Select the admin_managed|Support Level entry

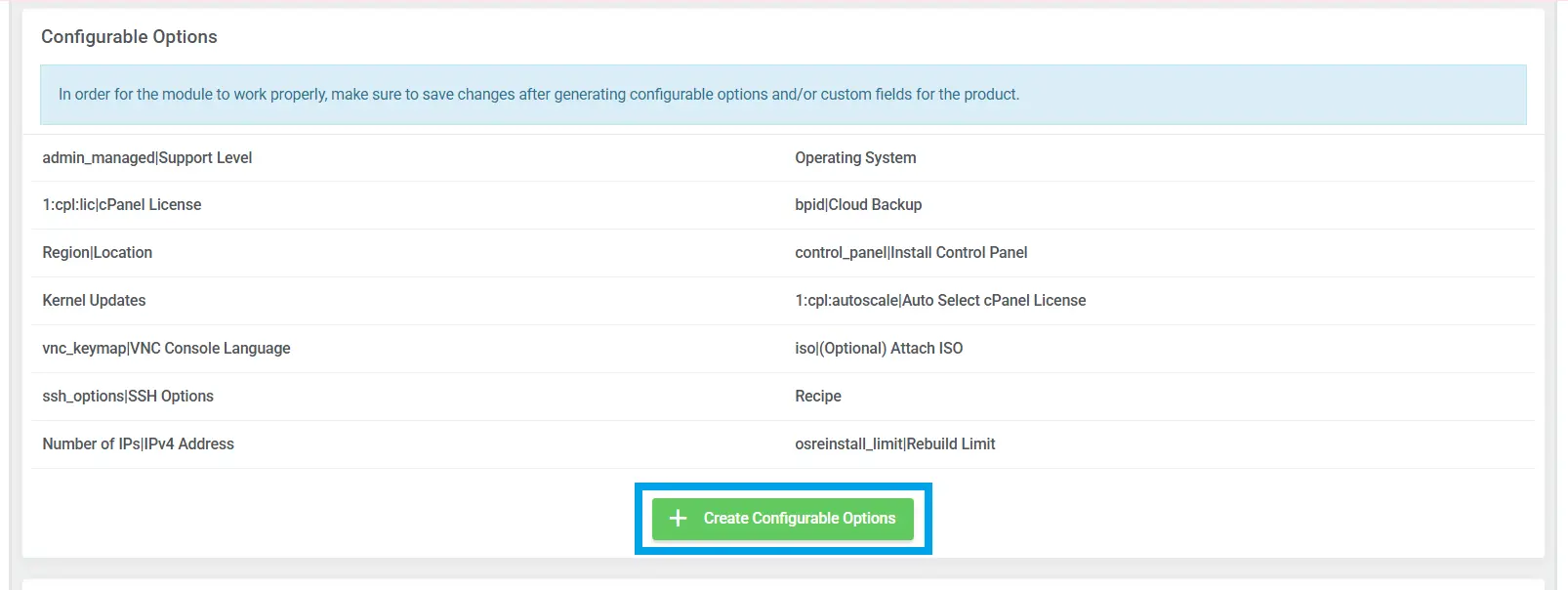pyautogui.click(x=147, y=157)
